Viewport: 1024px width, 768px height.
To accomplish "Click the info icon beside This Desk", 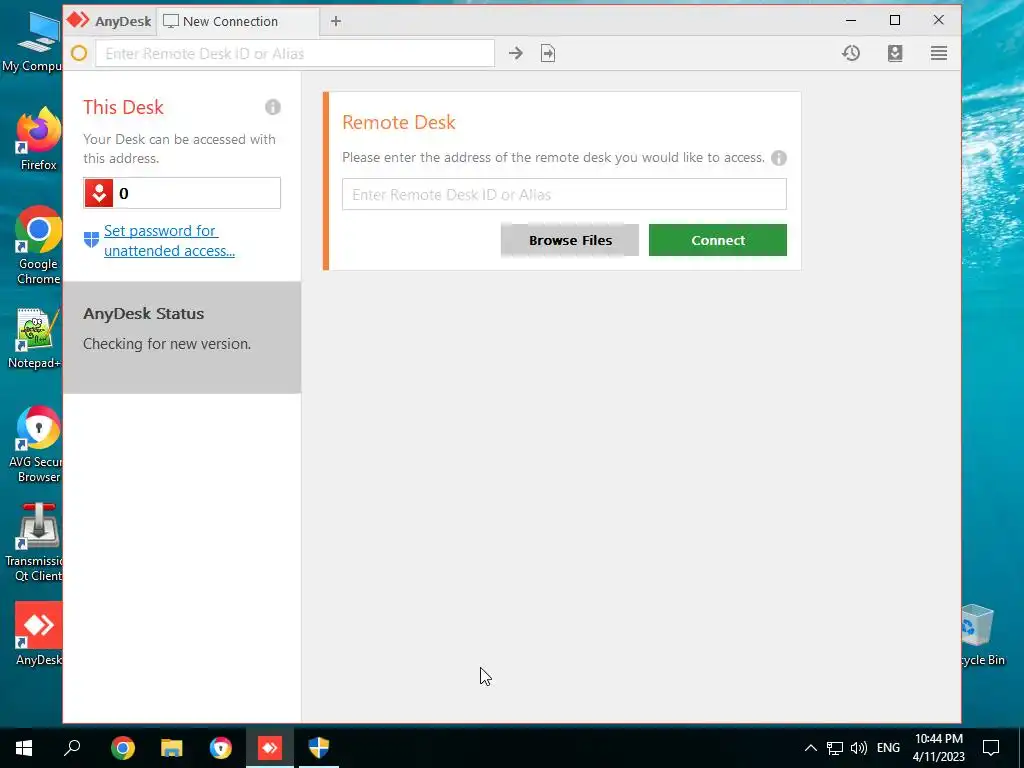I will point(273,107).
